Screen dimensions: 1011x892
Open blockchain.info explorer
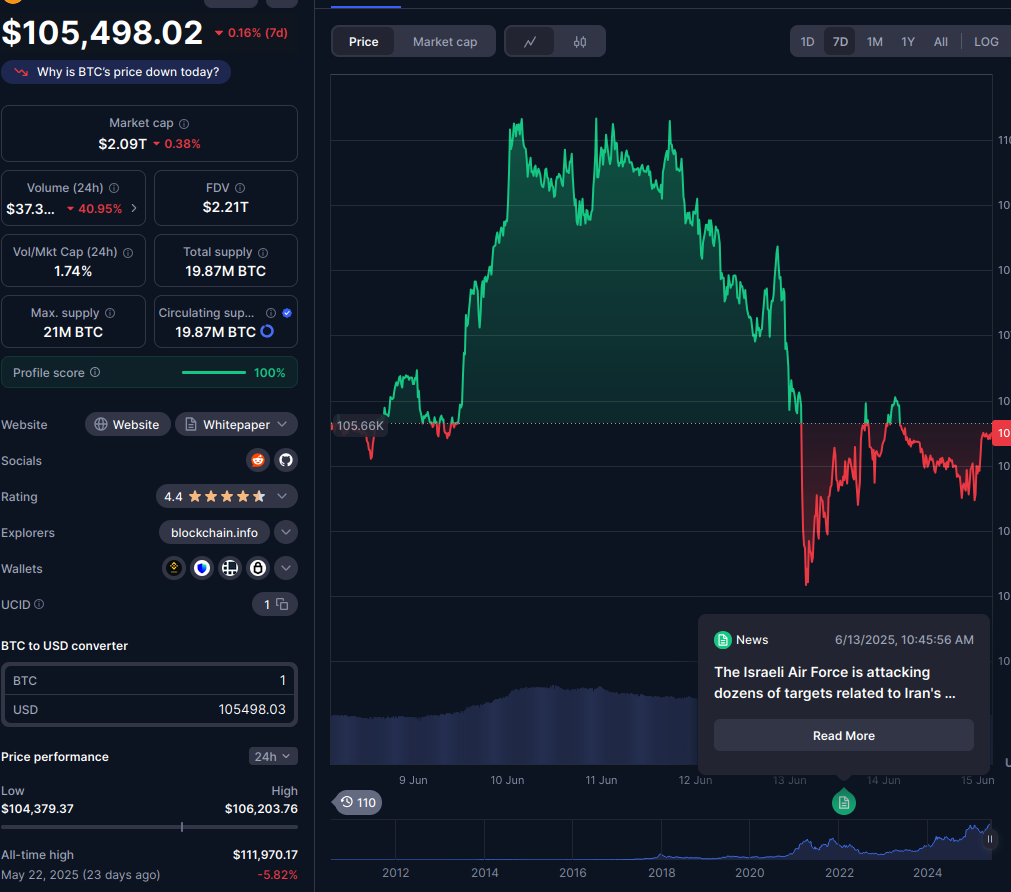[214, 533]
